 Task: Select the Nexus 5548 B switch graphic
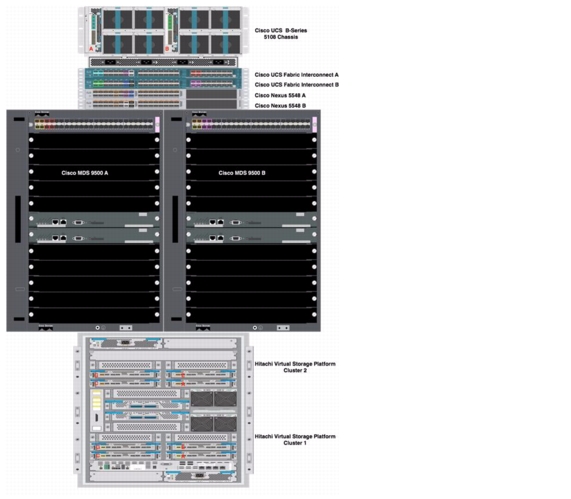163,104
